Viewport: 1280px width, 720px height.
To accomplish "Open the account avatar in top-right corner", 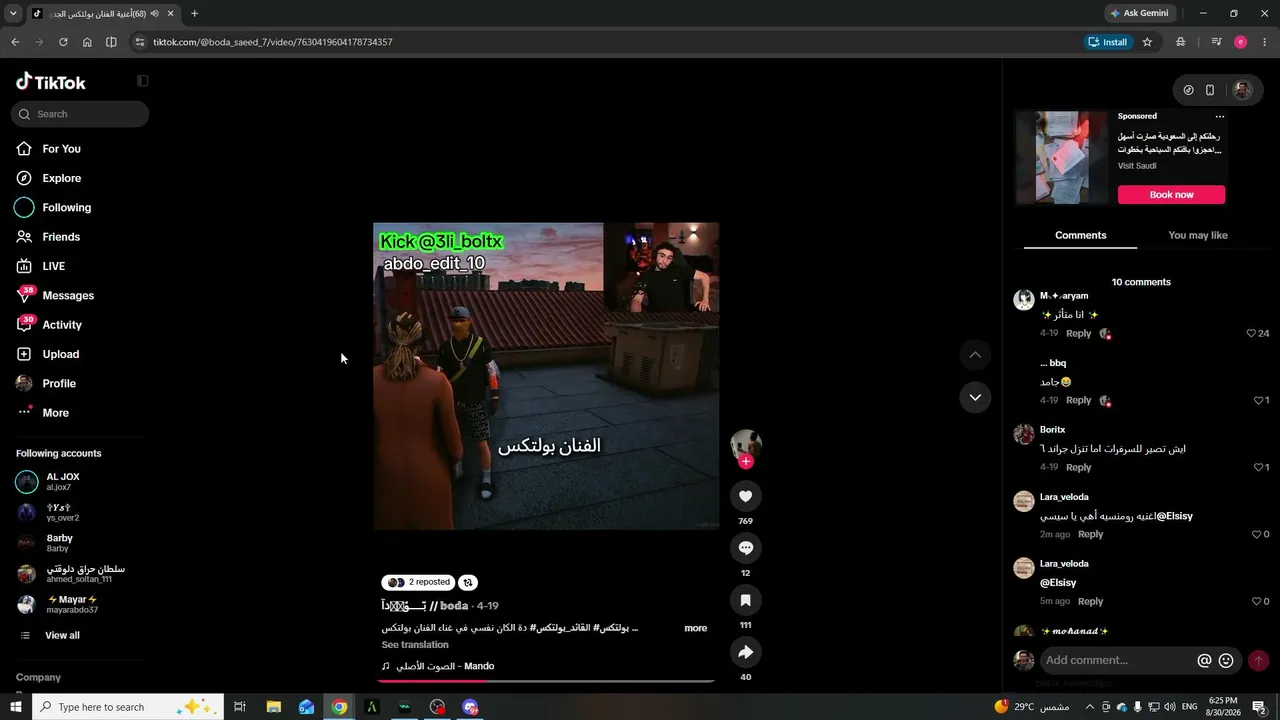I will (x=1242, y=90).
